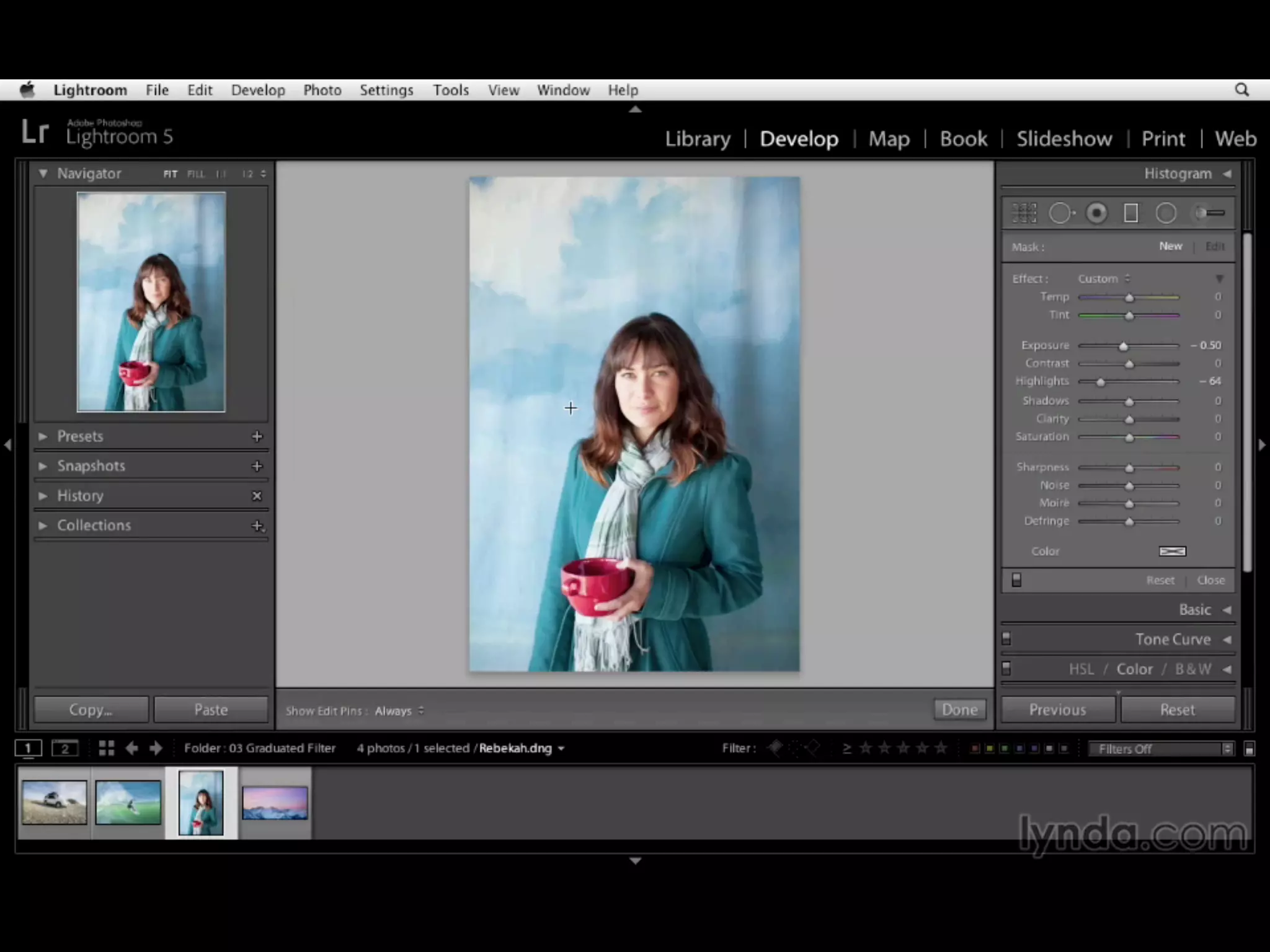Click the Done button

959,710
